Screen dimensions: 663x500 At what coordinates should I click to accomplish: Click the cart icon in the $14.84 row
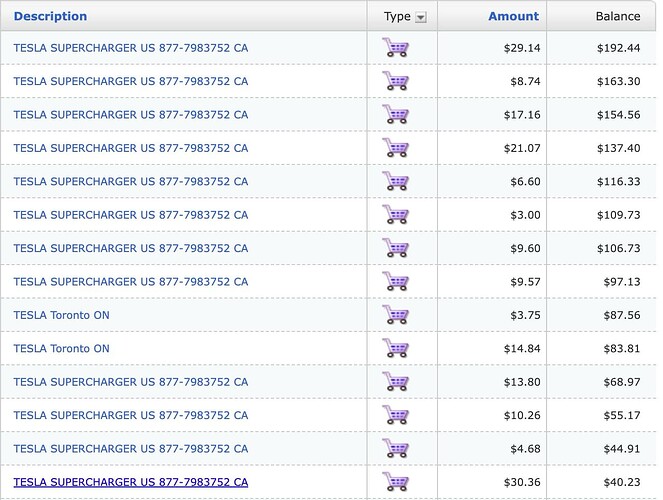click(x=395, y=348)
